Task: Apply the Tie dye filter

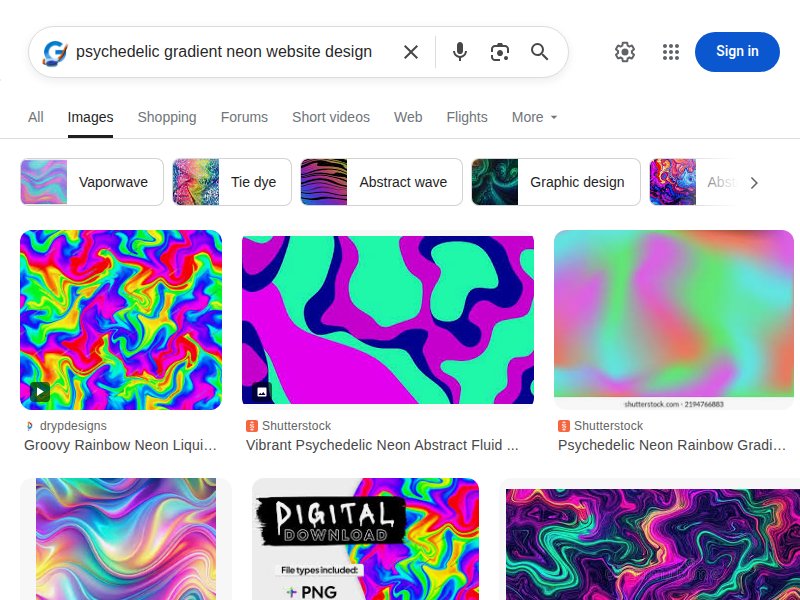Action: point(253,182)
